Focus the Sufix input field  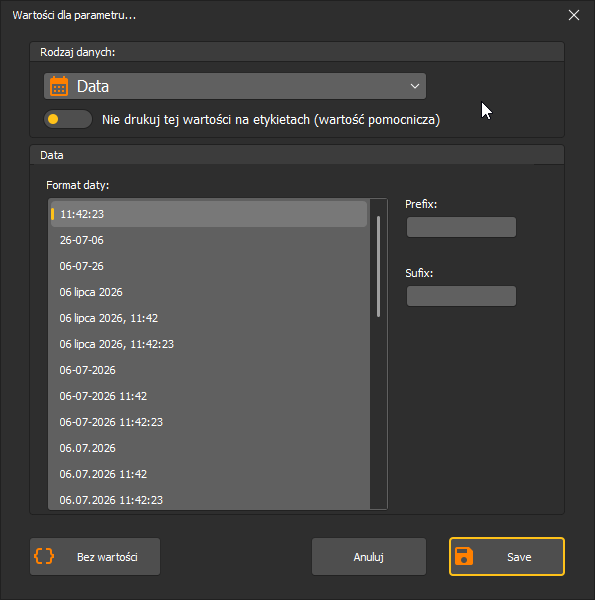[461, 296]
